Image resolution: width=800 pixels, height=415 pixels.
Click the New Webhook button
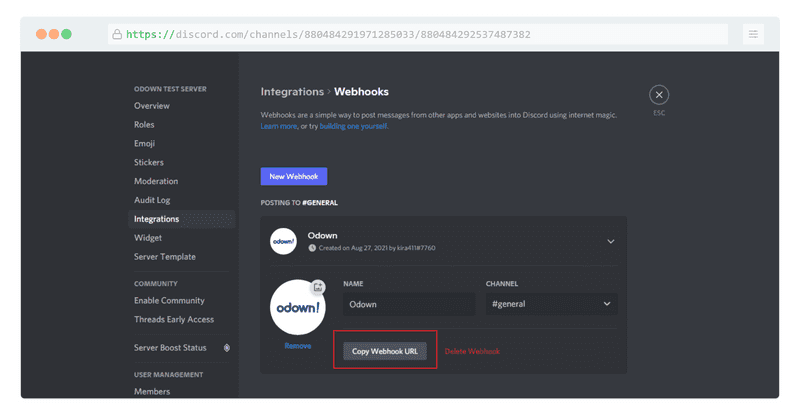point(293,176)
